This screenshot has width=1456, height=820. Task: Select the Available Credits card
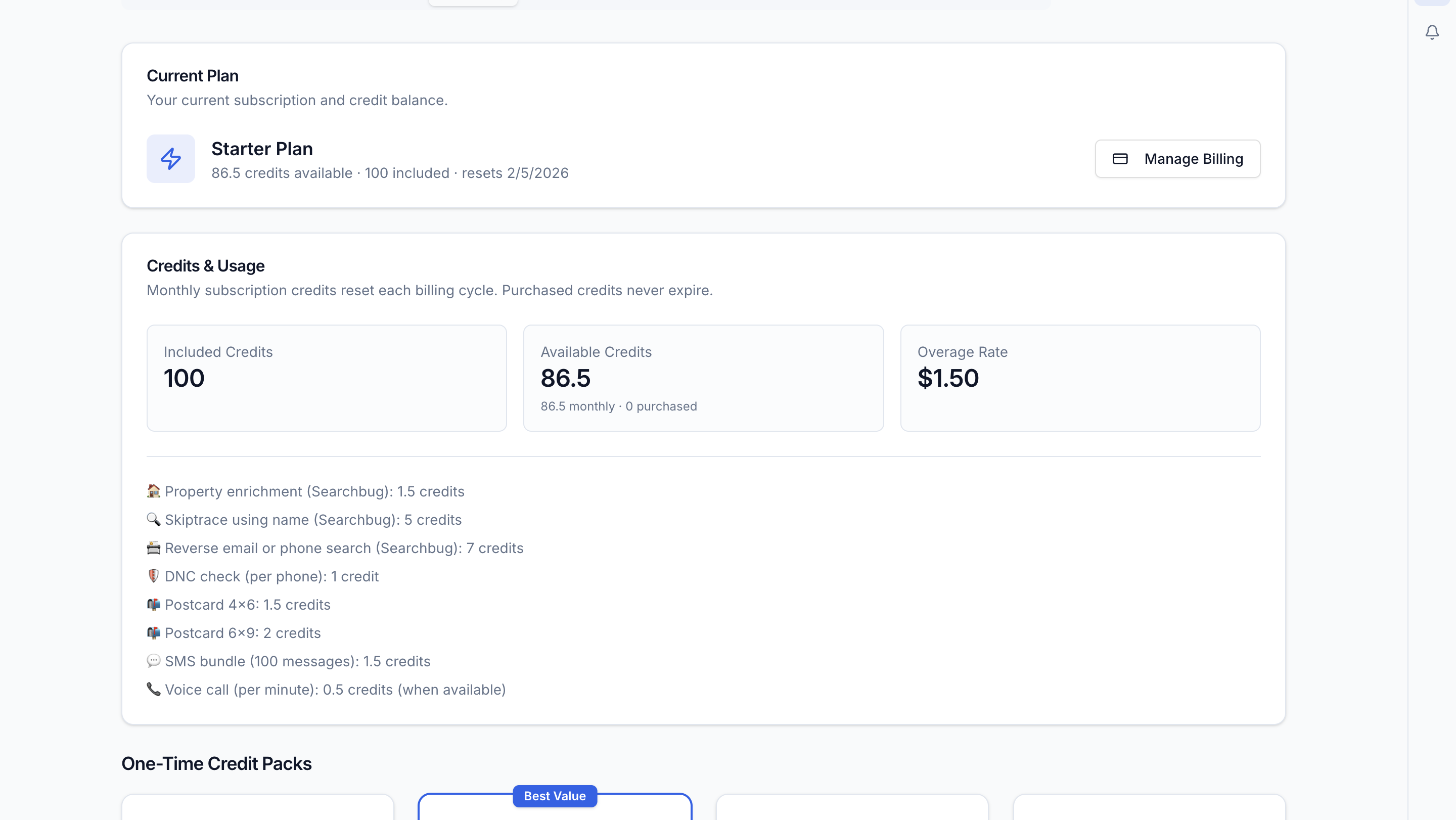click(703, 378)
